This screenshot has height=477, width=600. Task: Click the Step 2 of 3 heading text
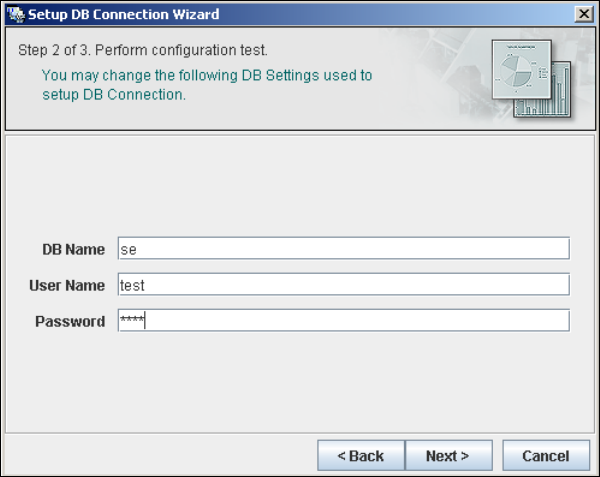tap(143, 50)
